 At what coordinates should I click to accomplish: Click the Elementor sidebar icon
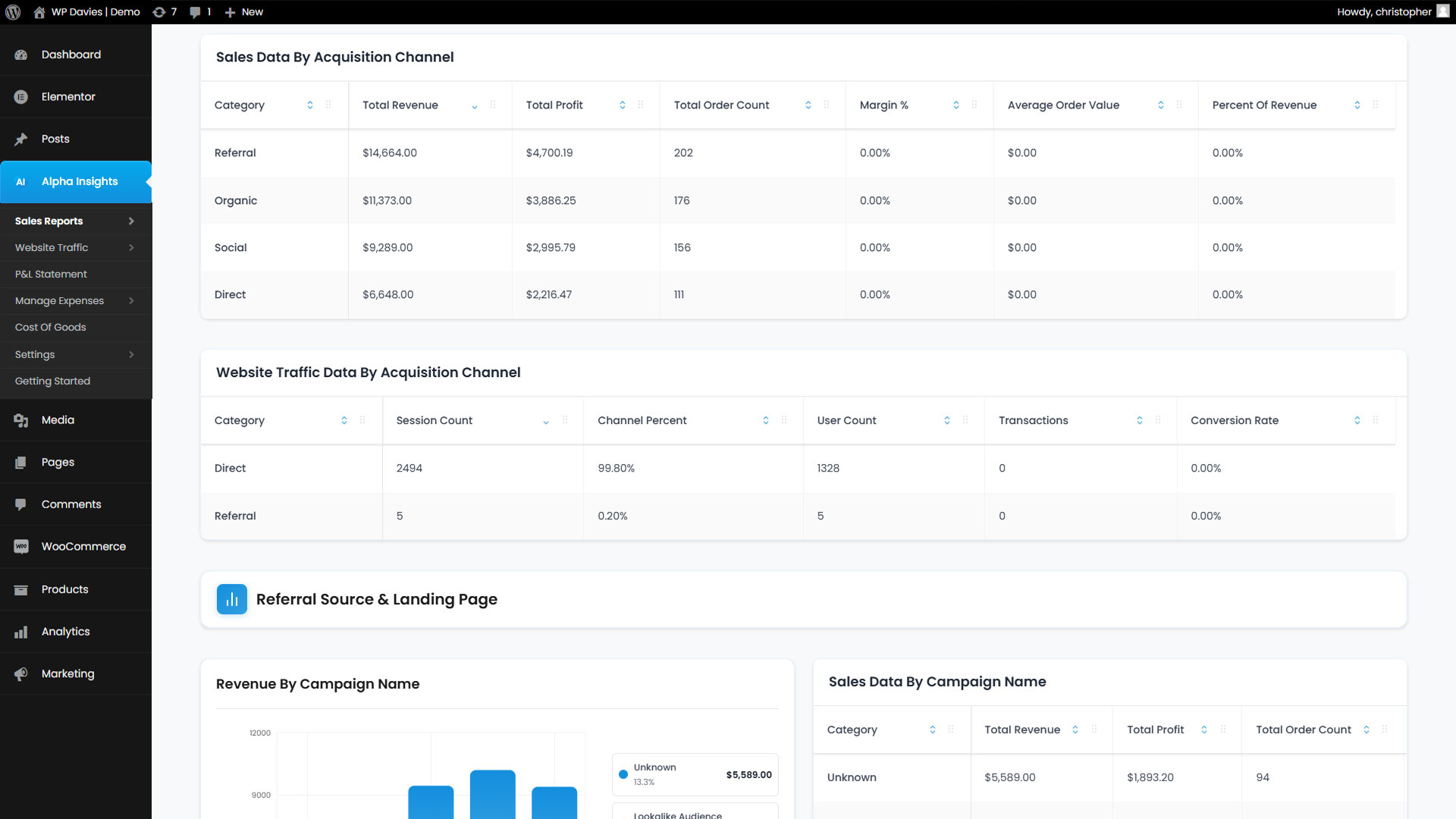(x=21, y=97)
